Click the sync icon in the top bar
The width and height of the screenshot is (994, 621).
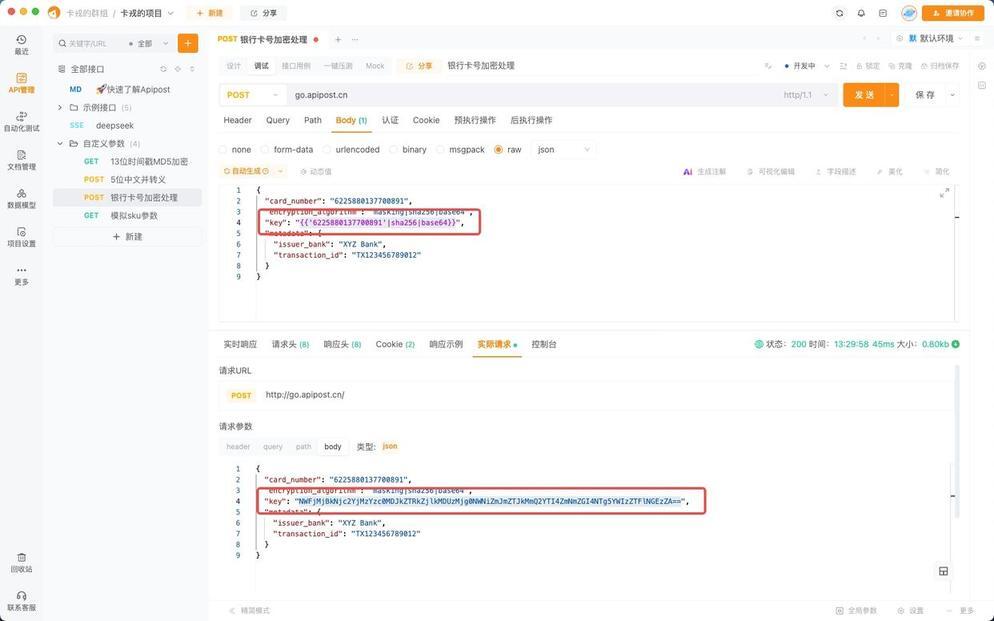point(839,13)
